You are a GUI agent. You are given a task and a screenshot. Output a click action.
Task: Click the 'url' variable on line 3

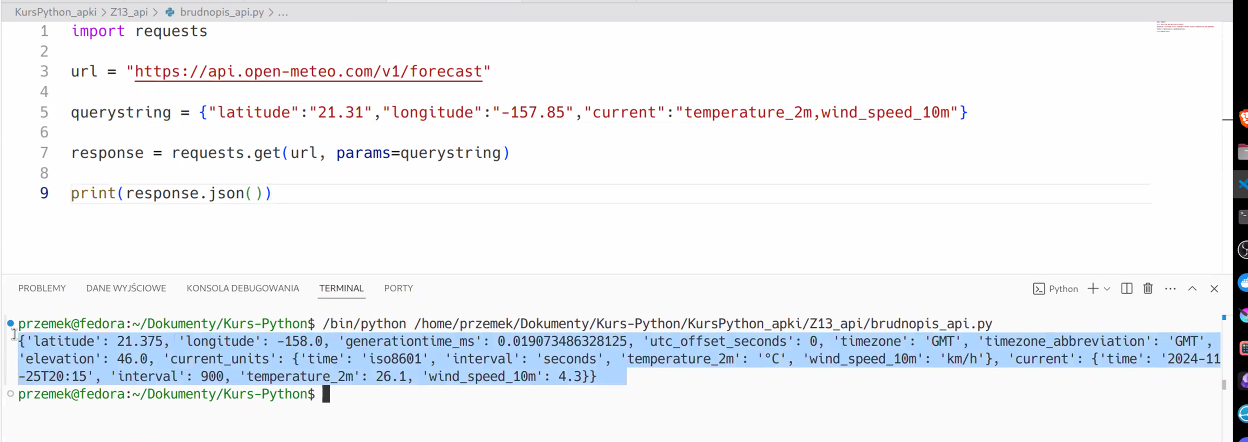pos(84,72)
